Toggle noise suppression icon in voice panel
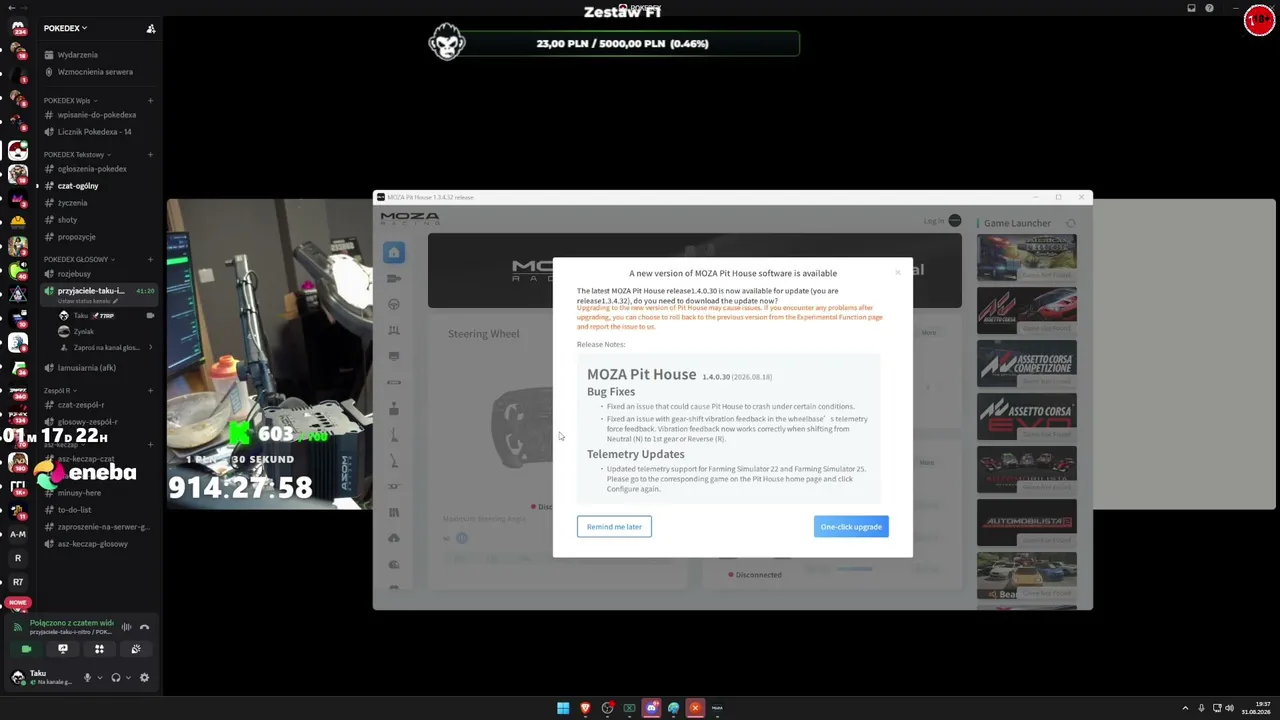This screenshot has height=720, width=1280. (126, 627)
